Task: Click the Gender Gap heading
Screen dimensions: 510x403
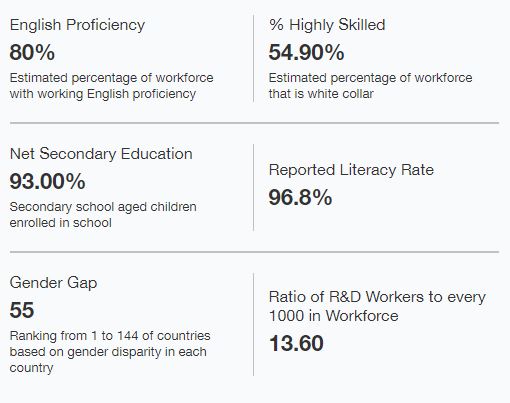Action: (x=53, y=283)
